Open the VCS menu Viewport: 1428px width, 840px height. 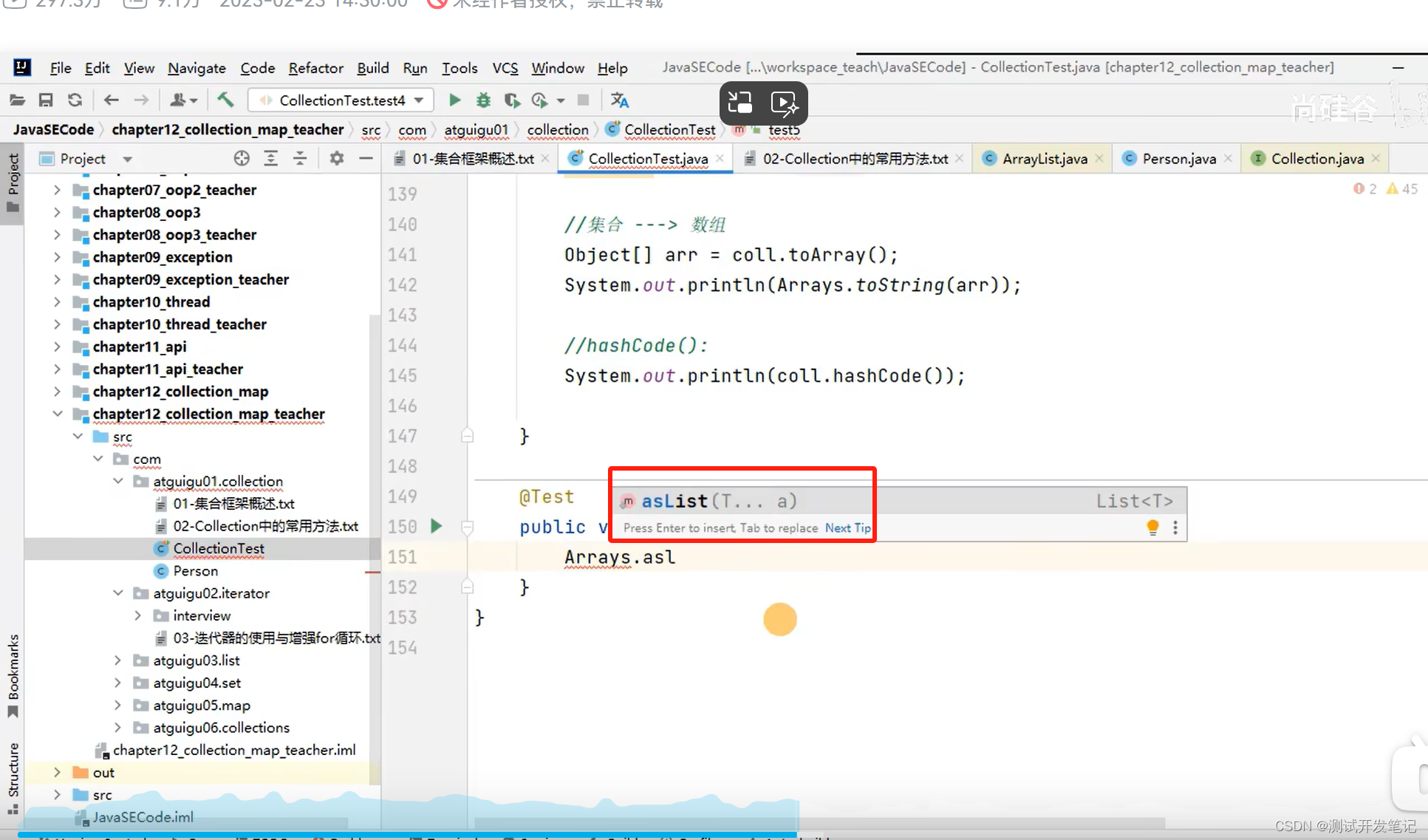[x=505, y=68]
